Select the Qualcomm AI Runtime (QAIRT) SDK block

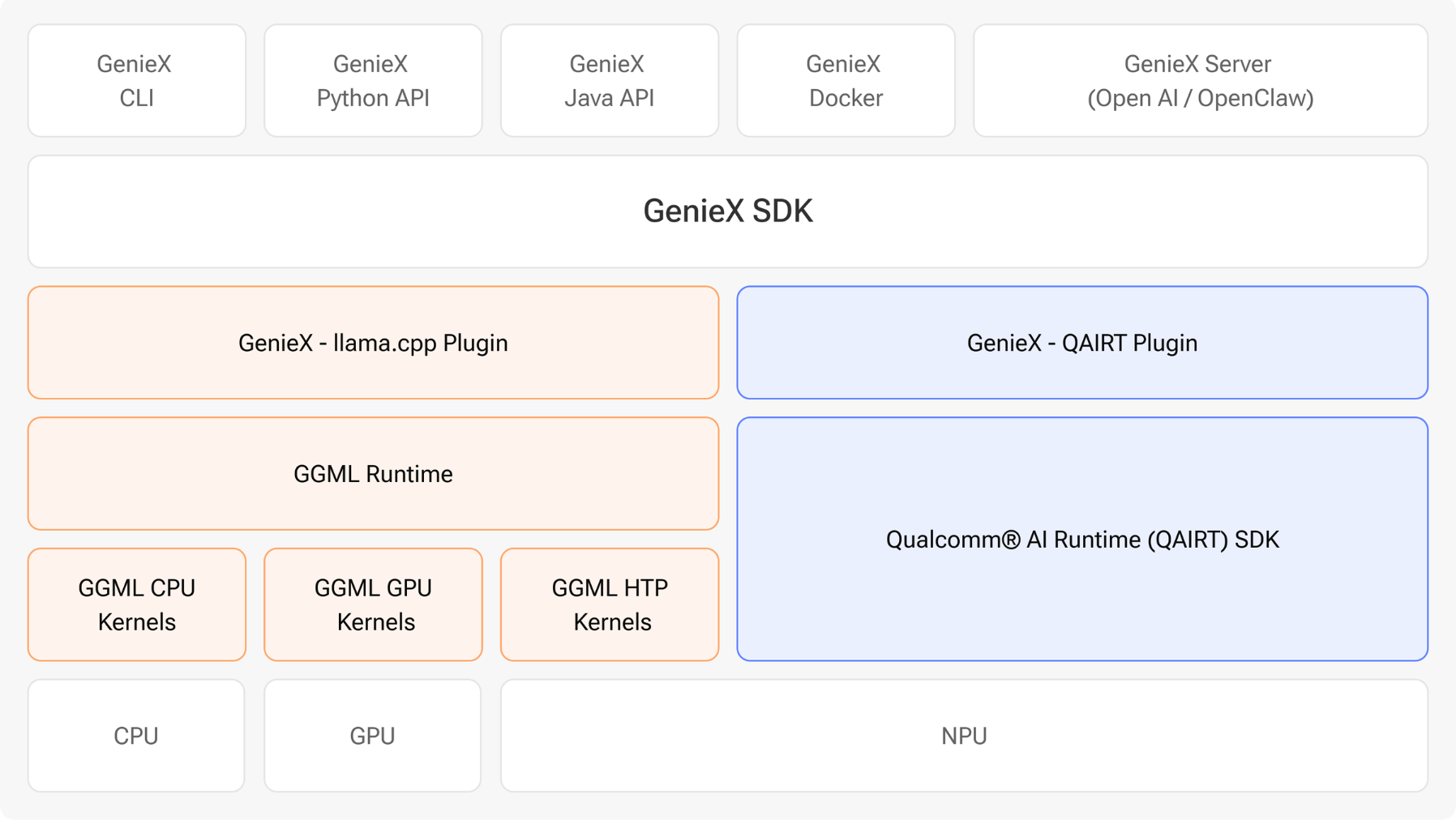pyautogui.click(x=1082, y=540)
